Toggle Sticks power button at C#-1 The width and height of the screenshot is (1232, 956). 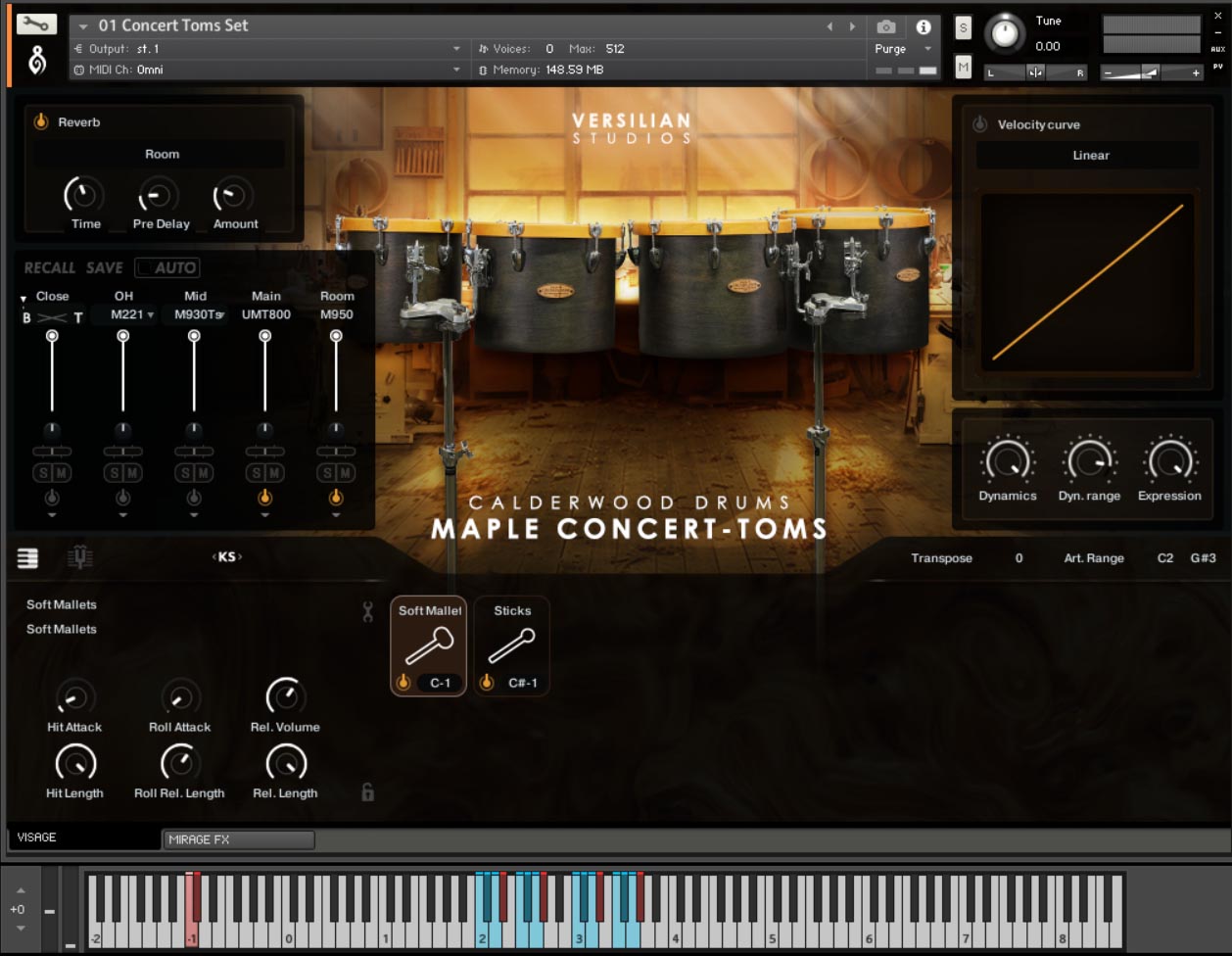tap(486, 682)
